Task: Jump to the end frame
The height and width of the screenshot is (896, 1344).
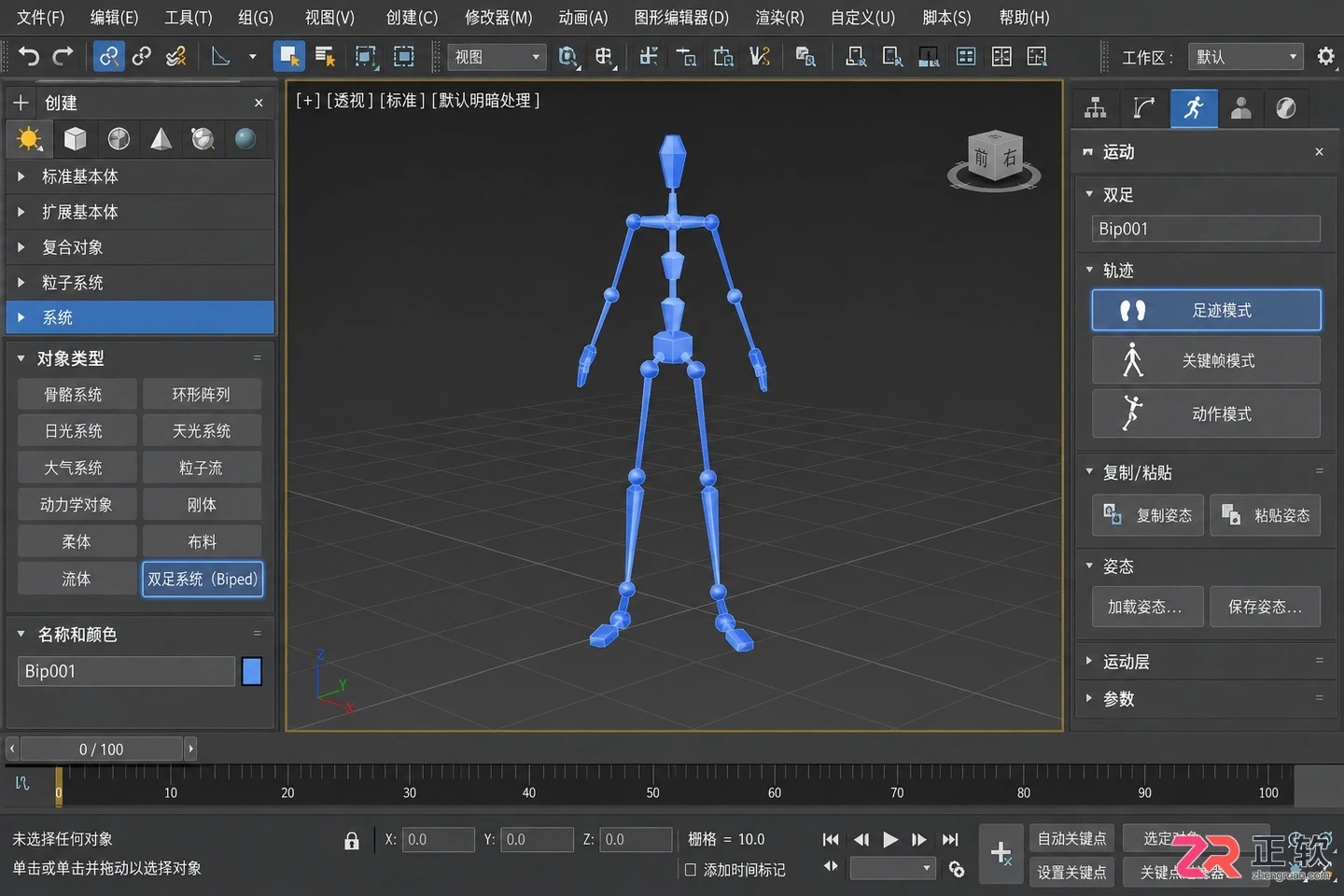Action: click(950, 840)
